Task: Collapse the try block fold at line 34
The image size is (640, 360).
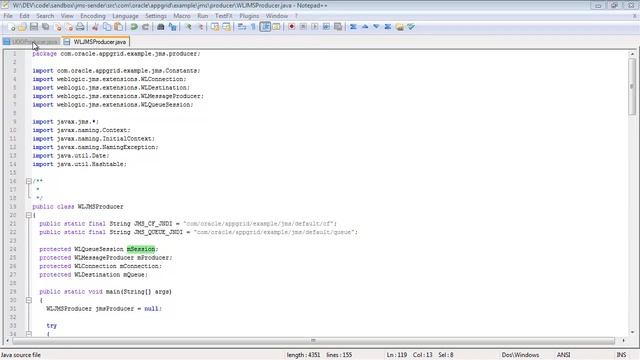Action: tap(29, 334)
